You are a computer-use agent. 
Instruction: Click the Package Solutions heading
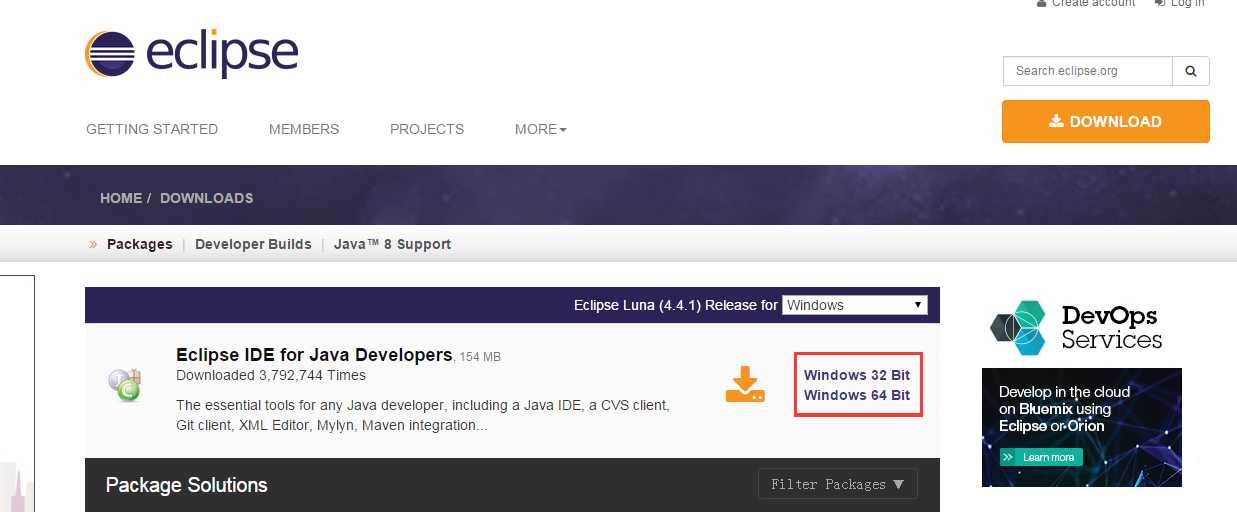(187, 485)
